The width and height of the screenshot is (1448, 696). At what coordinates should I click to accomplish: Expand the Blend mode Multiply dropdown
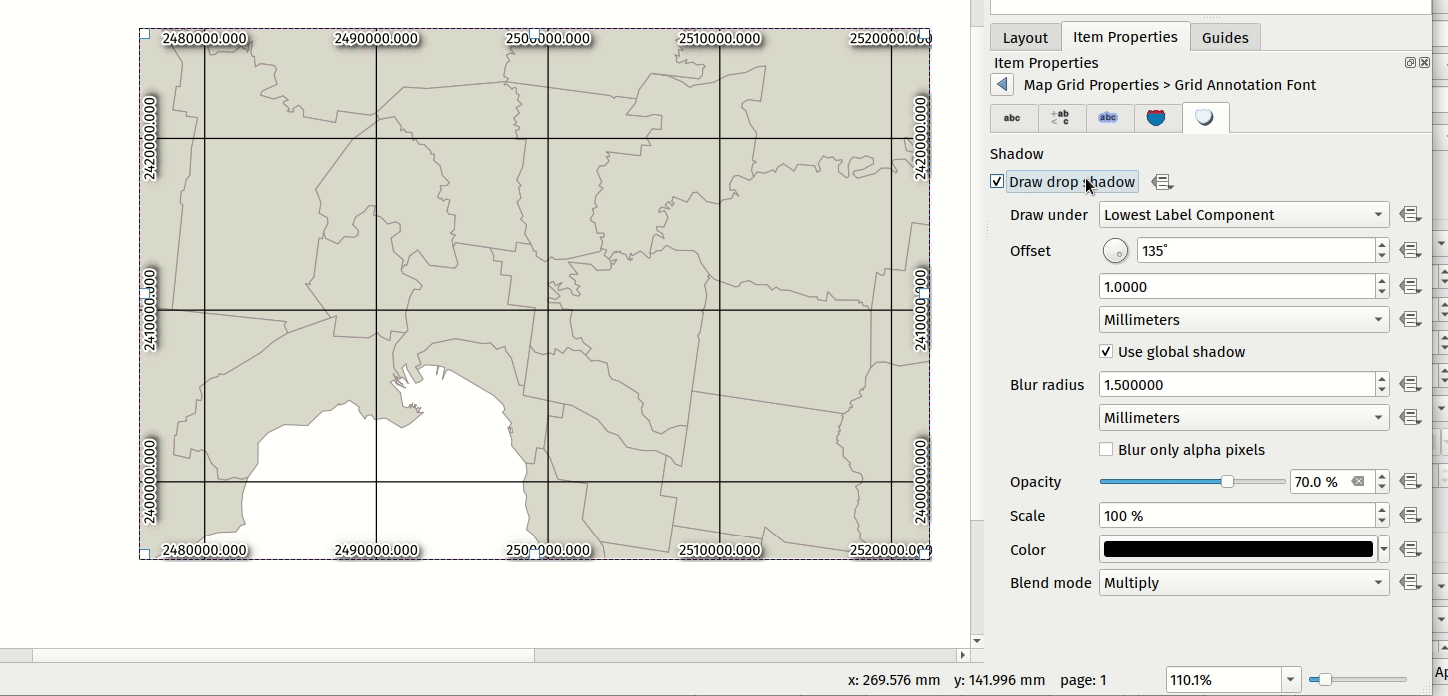[1243, 583]
